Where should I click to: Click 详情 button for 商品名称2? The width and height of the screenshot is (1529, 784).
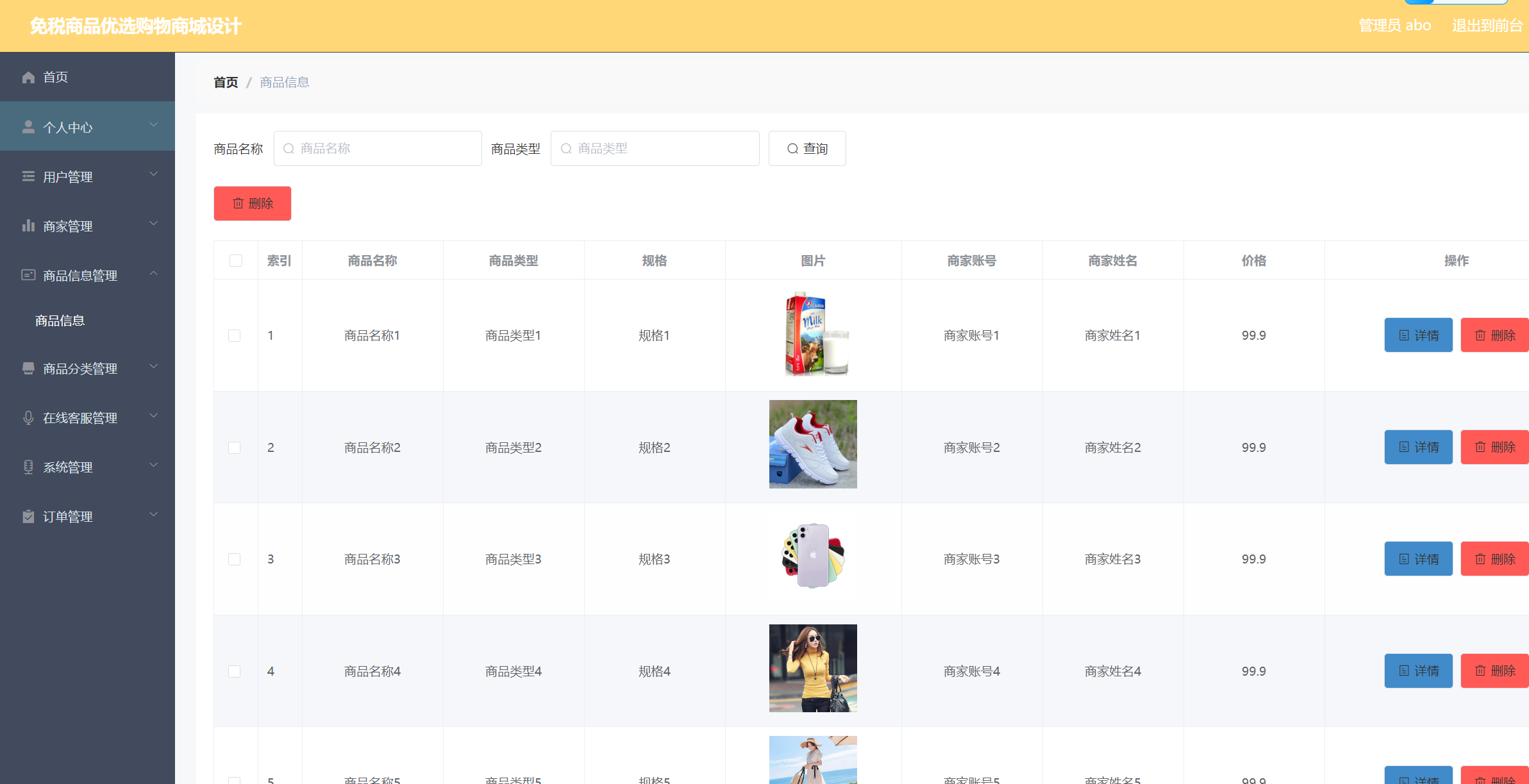click(x=1418, y=447)
